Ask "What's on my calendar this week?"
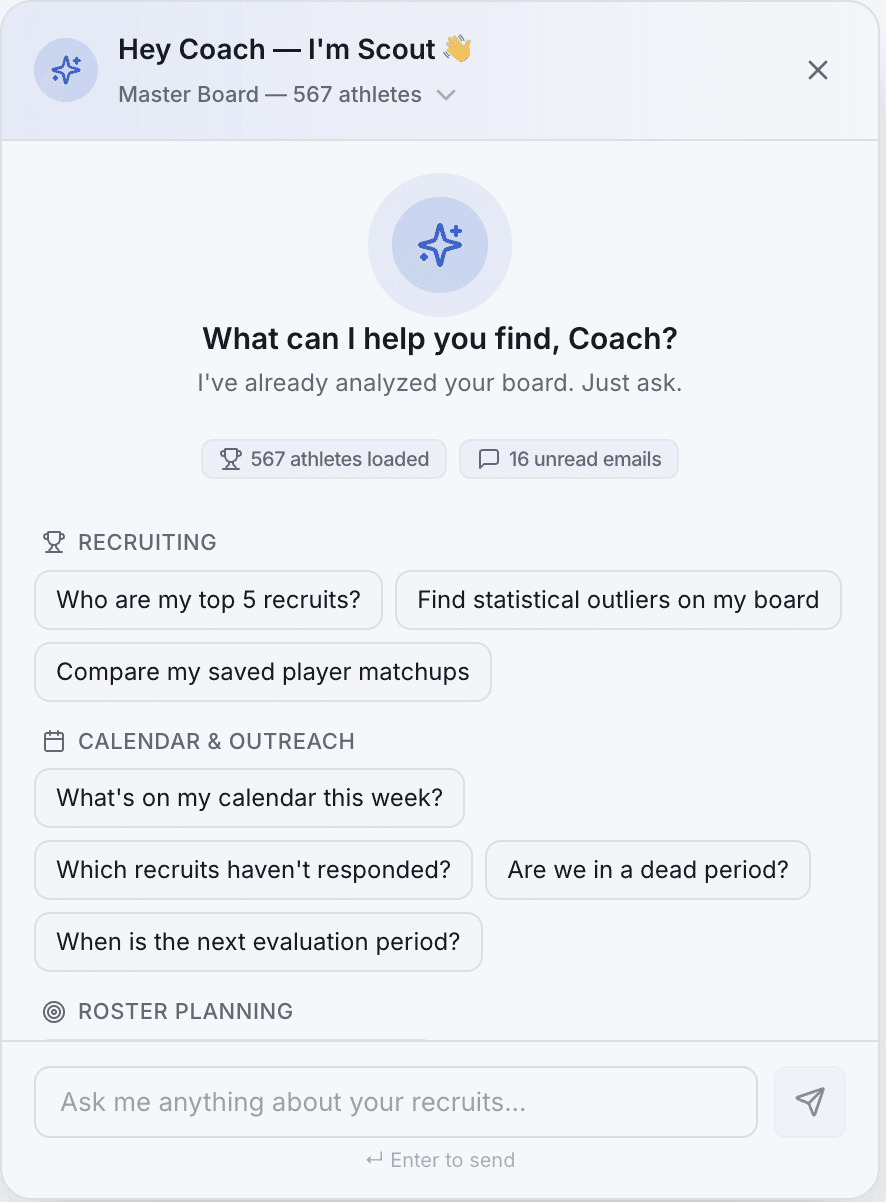The height and width of the screenshot is (1202, 886). tap(249, 798)
